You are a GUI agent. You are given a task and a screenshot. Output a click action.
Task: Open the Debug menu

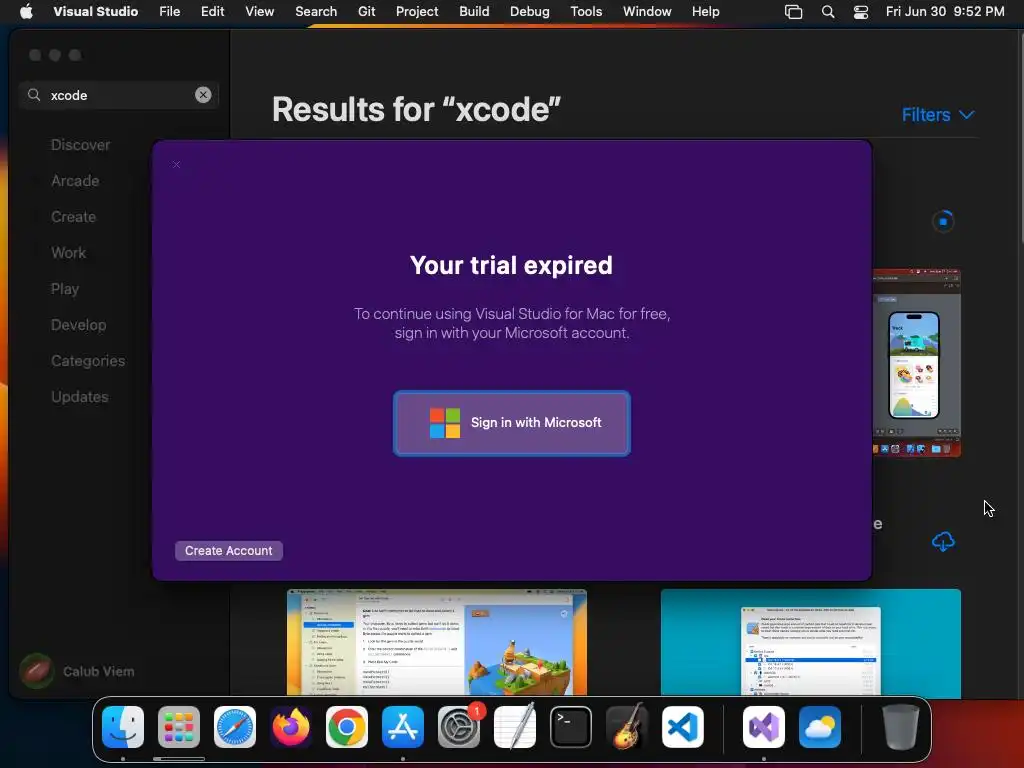click(x=530, y=11)
